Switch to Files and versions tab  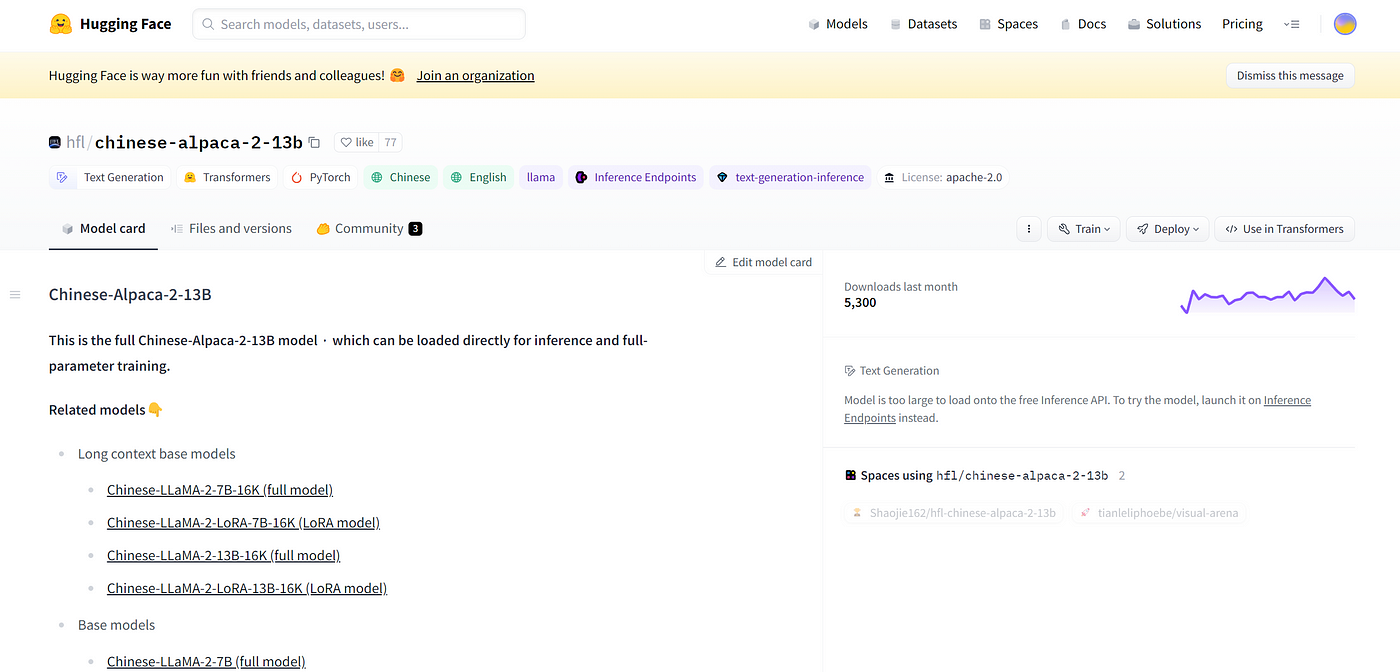[x=231, y=228]
